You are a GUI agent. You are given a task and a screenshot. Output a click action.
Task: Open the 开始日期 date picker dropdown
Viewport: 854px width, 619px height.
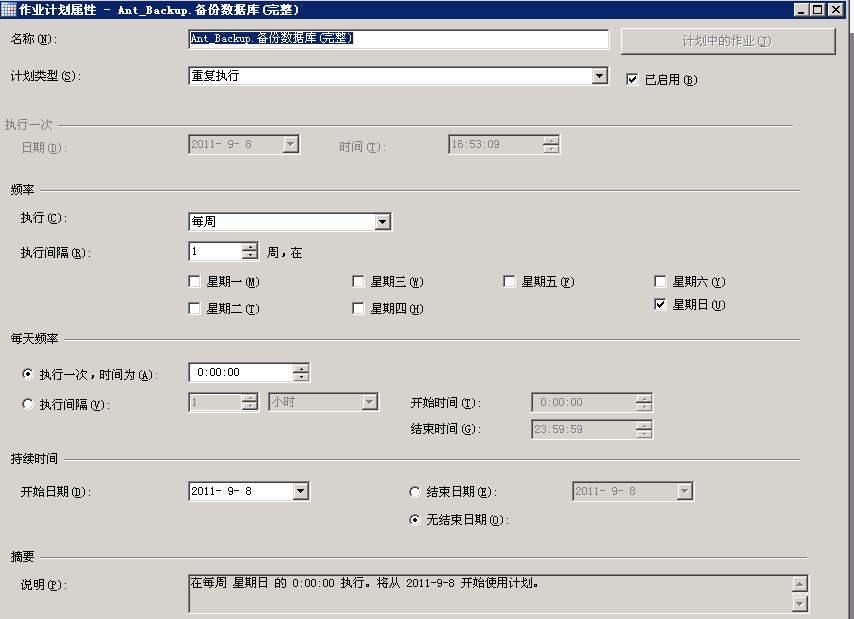click(x=300, y=491)
